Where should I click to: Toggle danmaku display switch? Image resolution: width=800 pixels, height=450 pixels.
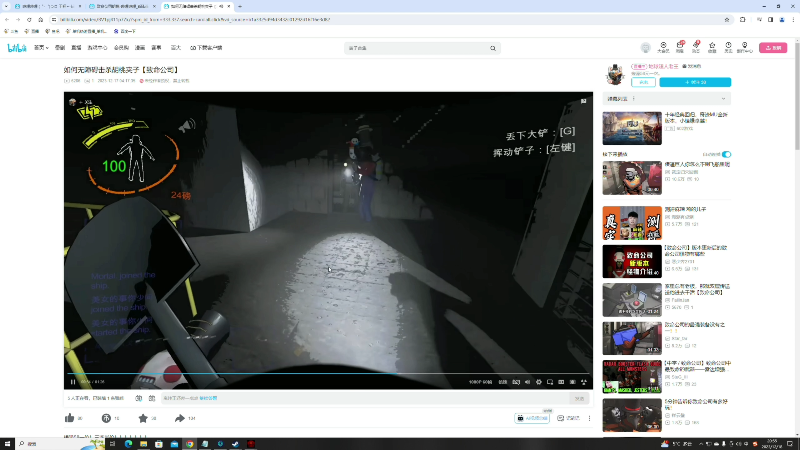click(139, 398)
